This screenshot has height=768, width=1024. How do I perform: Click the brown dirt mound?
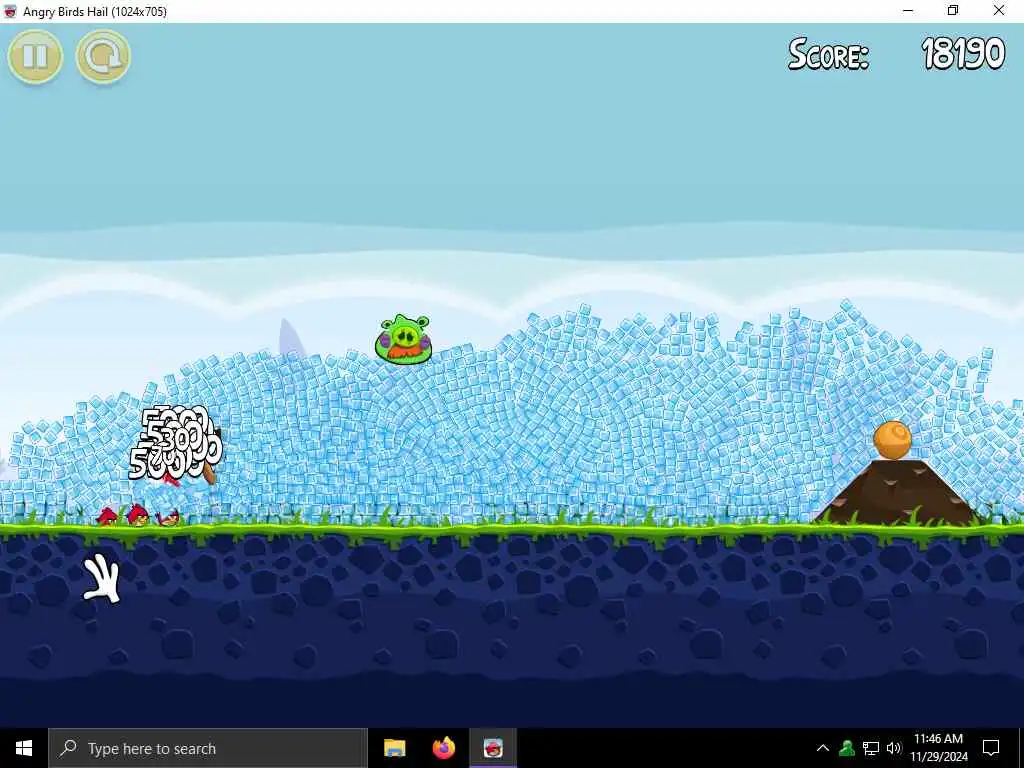[x=898, y=492]
